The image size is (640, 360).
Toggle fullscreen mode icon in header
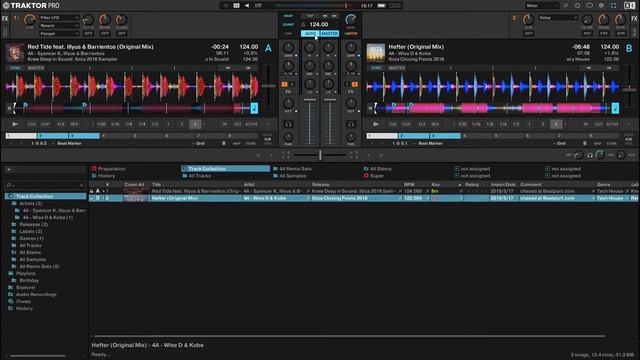(x=613, y=6)
